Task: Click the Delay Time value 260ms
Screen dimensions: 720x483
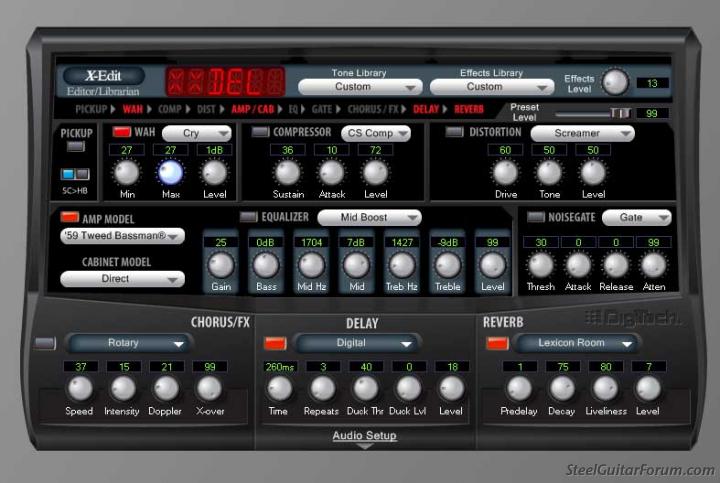Action: click(280, 367)
